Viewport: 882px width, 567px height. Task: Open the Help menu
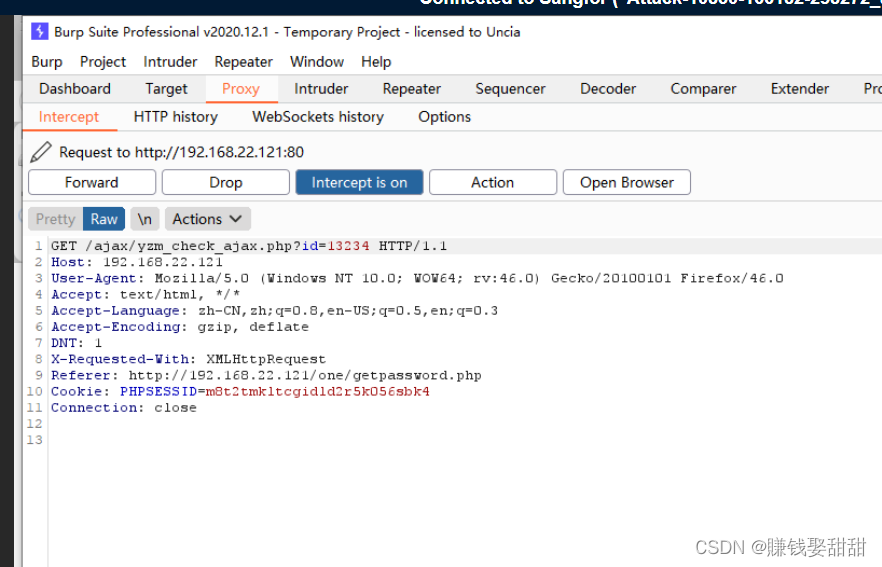[x=376, y=62]
